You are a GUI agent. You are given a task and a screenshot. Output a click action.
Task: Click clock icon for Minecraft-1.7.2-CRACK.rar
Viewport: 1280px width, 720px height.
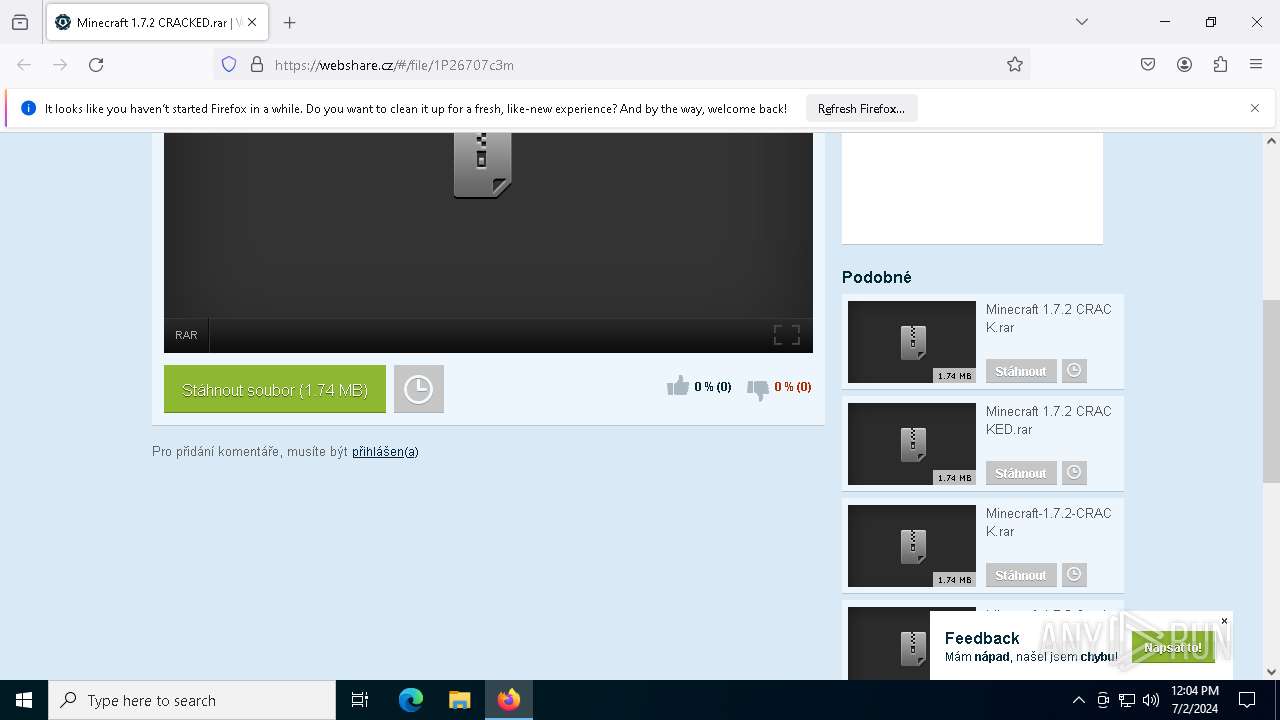coord(1074,575)
